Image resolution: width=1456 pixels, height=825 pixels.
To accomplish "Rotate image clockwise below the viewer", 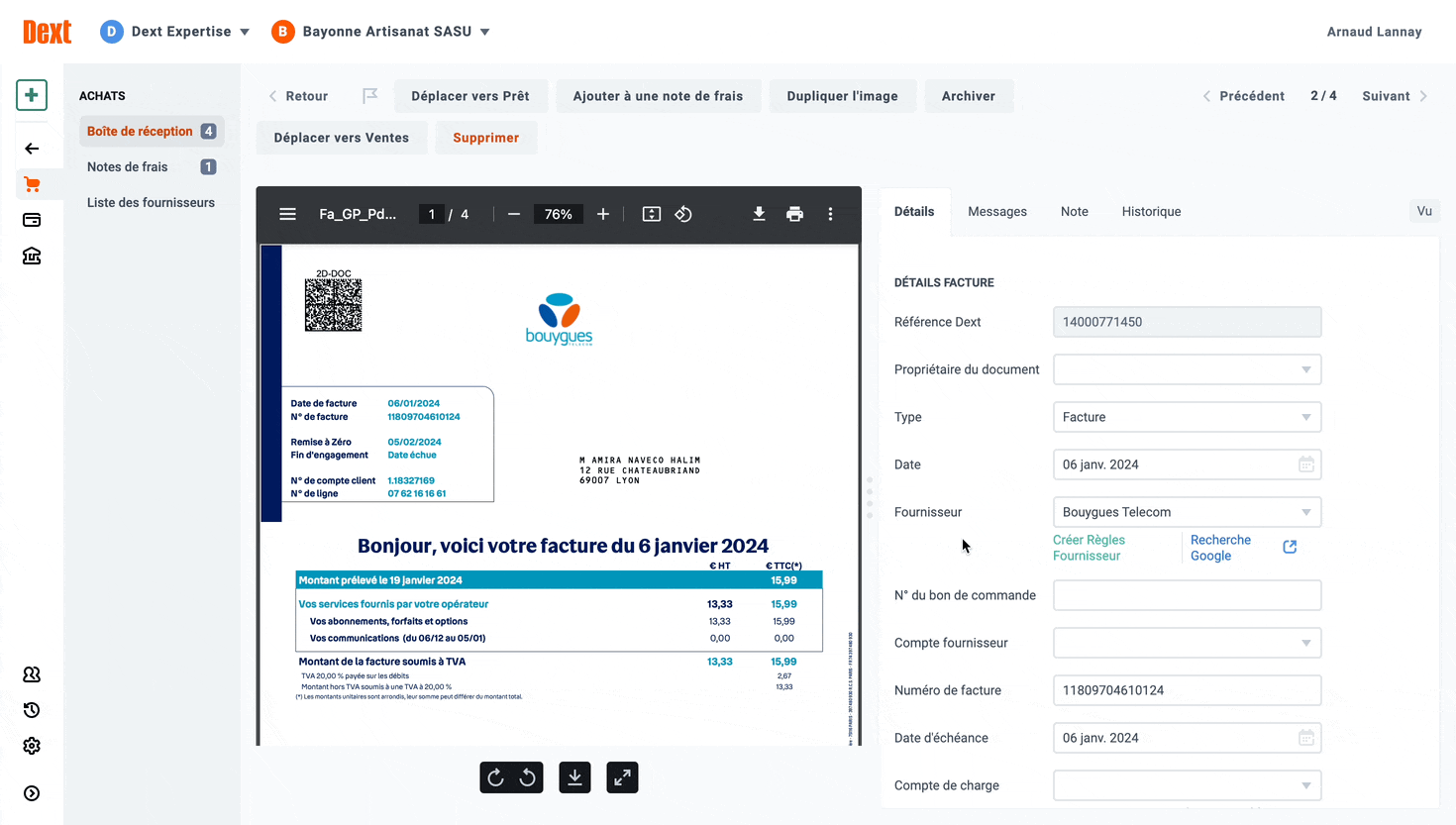I will click(x=496, y=777).
